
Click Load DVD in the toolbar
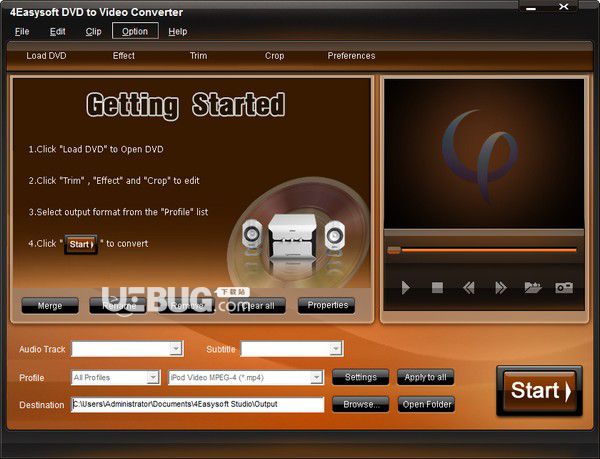click(46, 56)
